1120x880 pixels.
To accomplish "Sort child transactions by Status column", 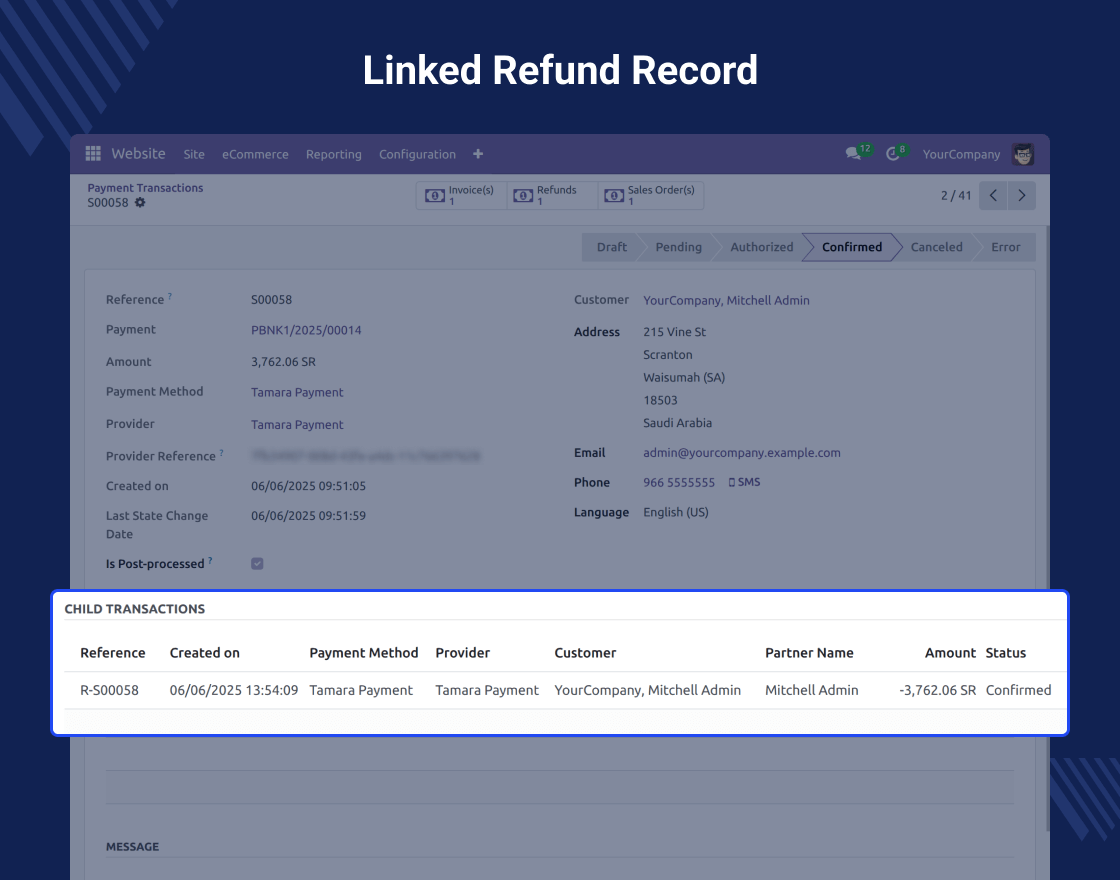I will coord(1006,653).
